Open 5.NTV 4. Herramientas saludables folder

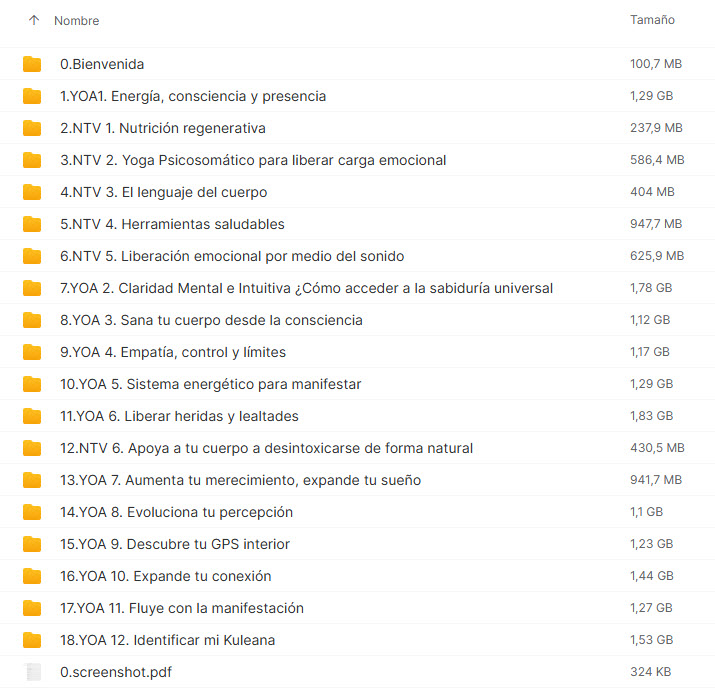[x=172, y=224]
